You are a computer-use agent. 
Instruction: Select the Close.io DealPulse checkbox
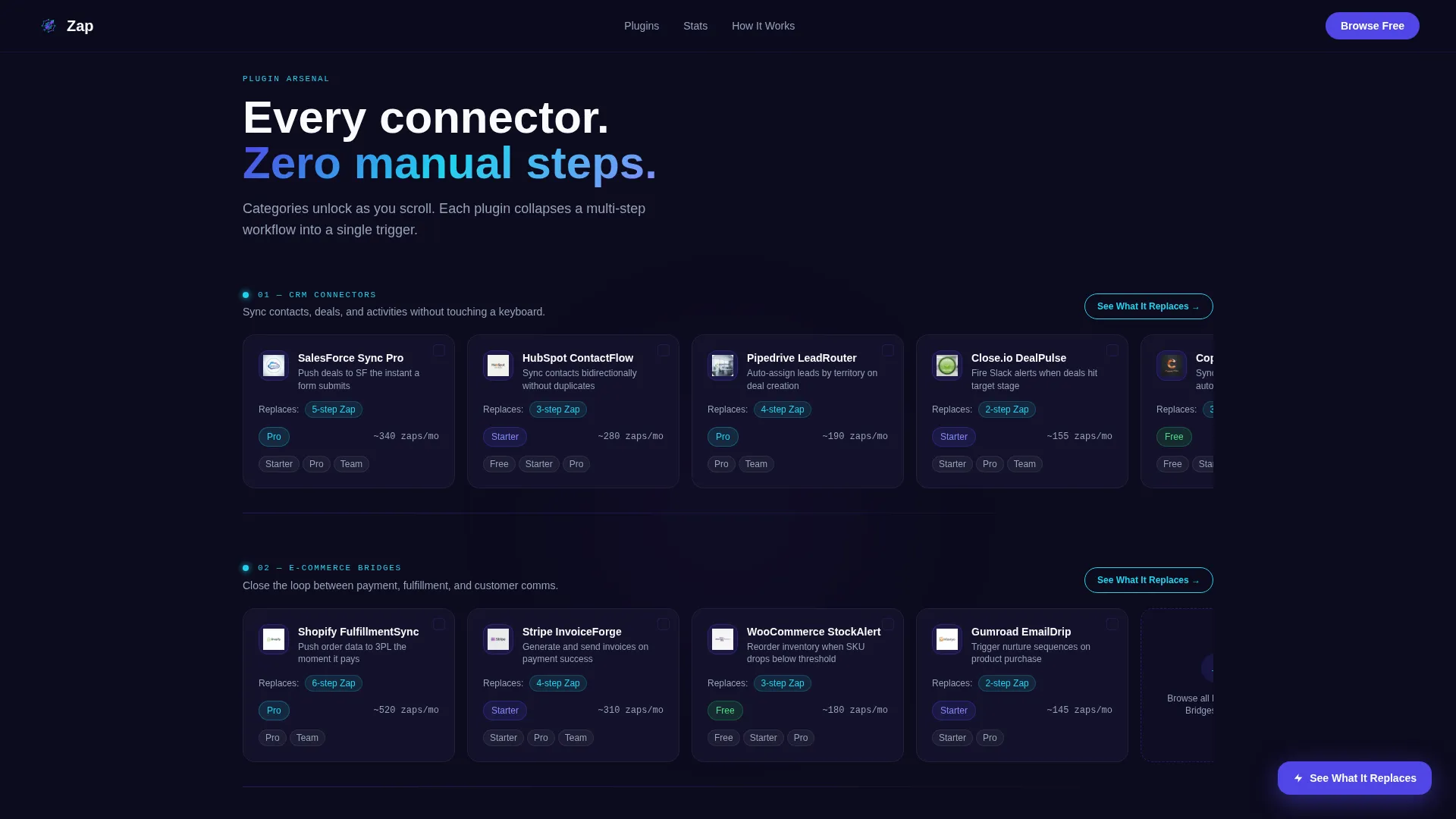point(1112,350)
